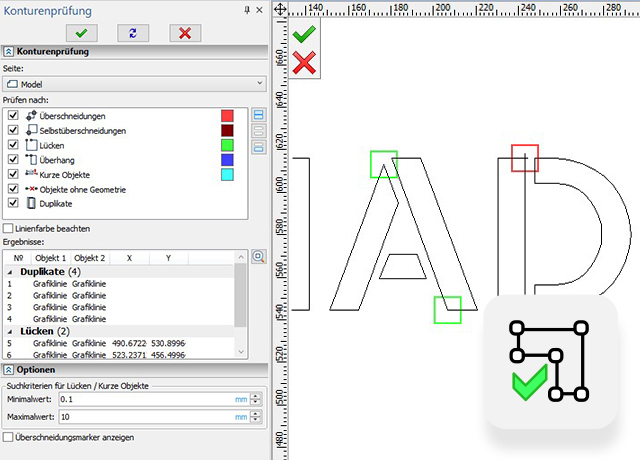Click the Duplikate icon

(x=31, y=203)
